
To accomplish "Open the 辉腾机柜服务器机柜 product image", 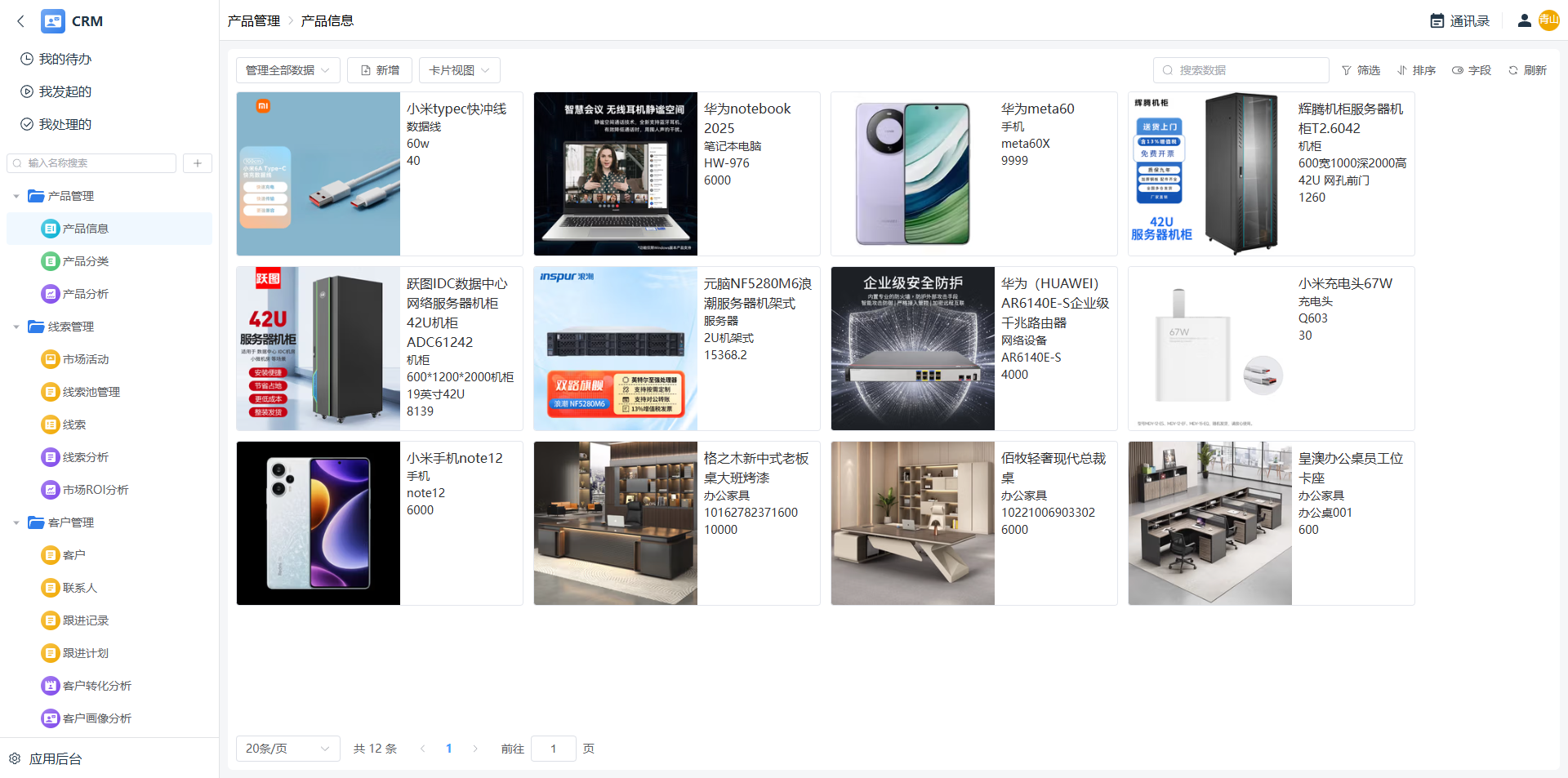I will click(1210, 174).
